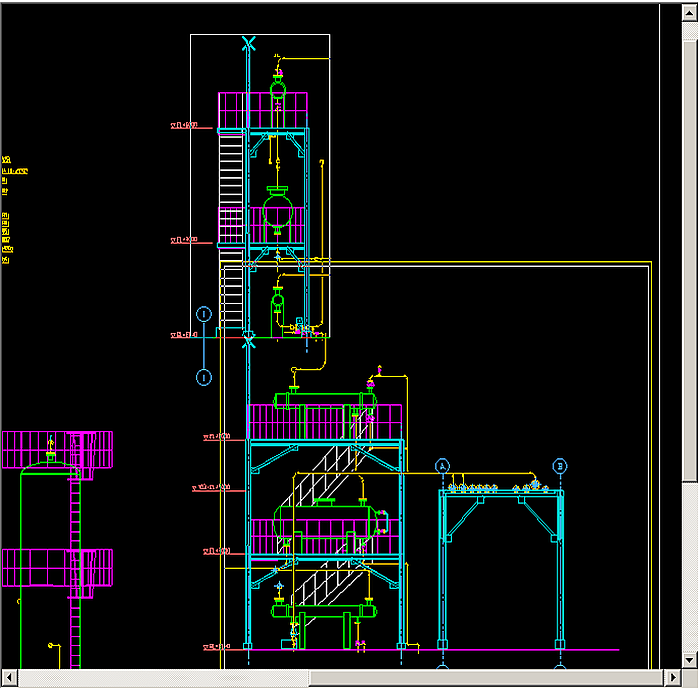Screen dimensions: 700x689
Task: Select the magenta ladder on the left column
Action: click(75, 580)
